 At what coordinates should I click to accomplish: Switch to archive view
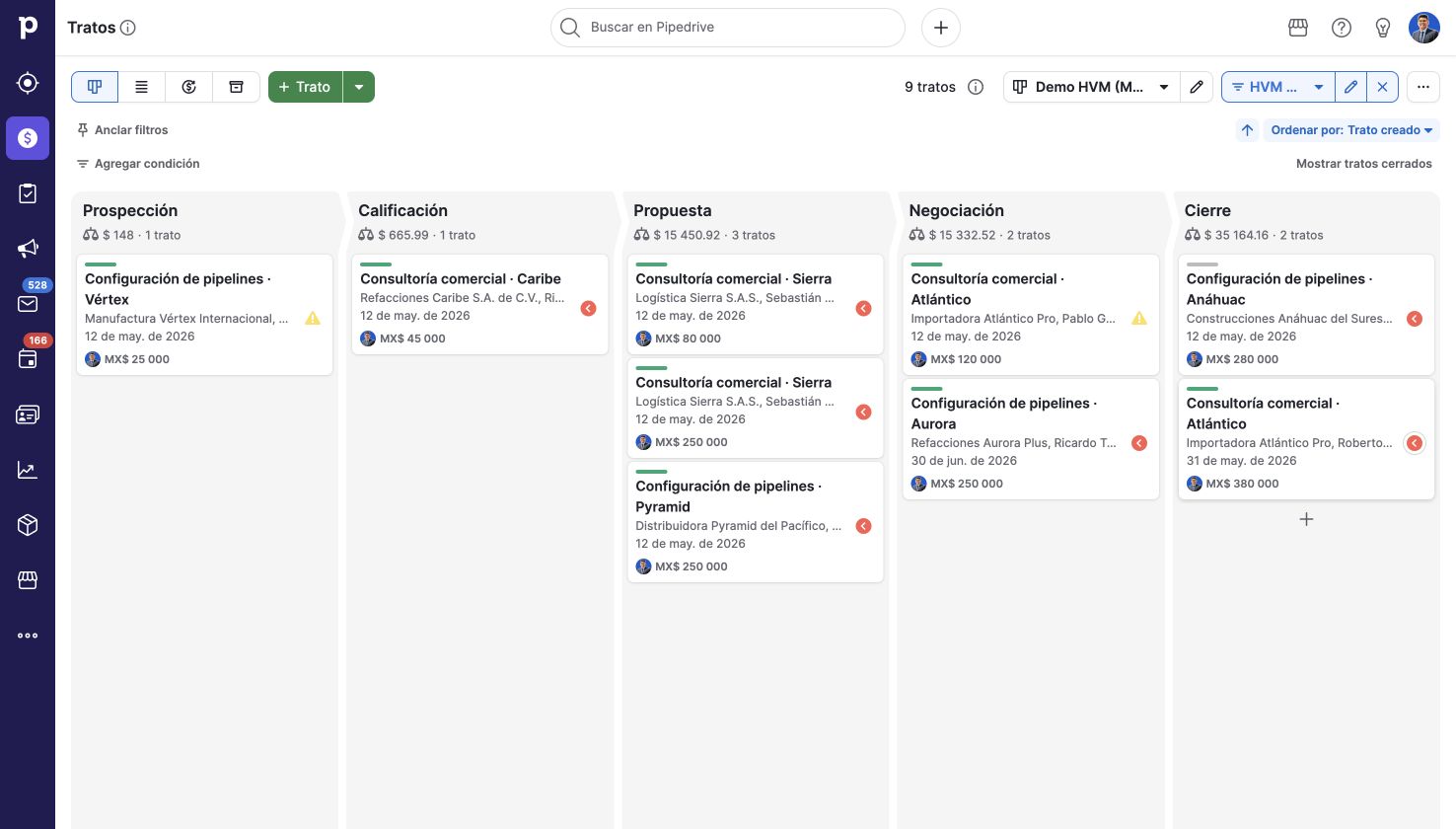pyautogui.click(x=237, y=87)
